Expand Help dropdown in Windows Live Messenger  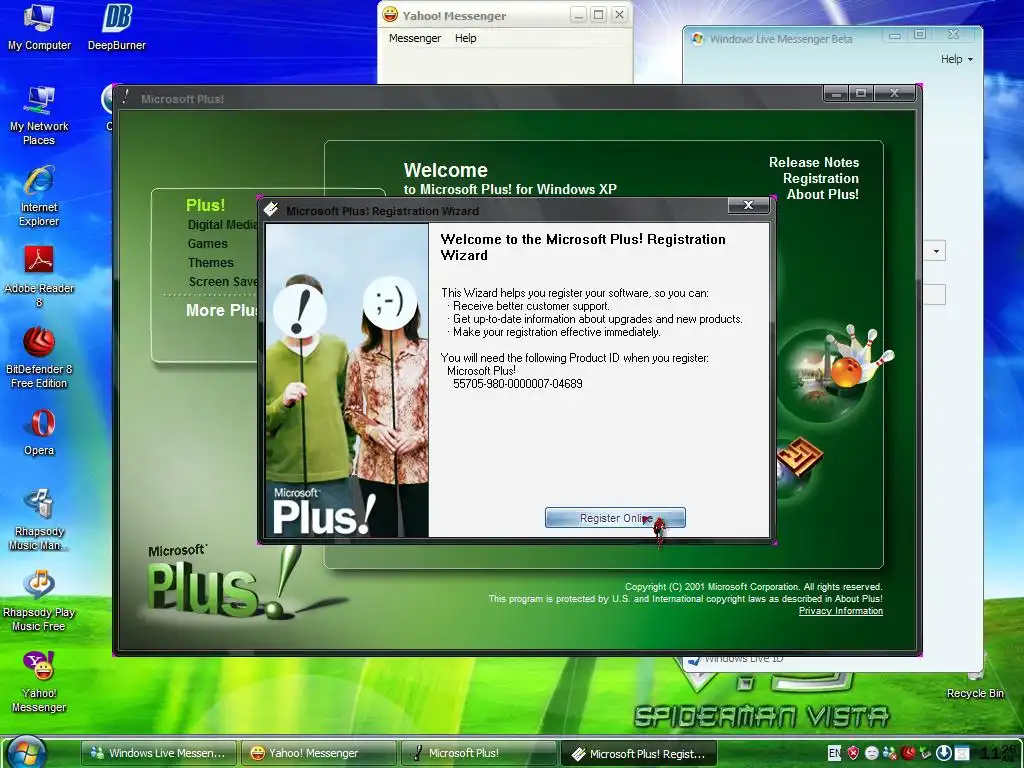pos(957,59)
